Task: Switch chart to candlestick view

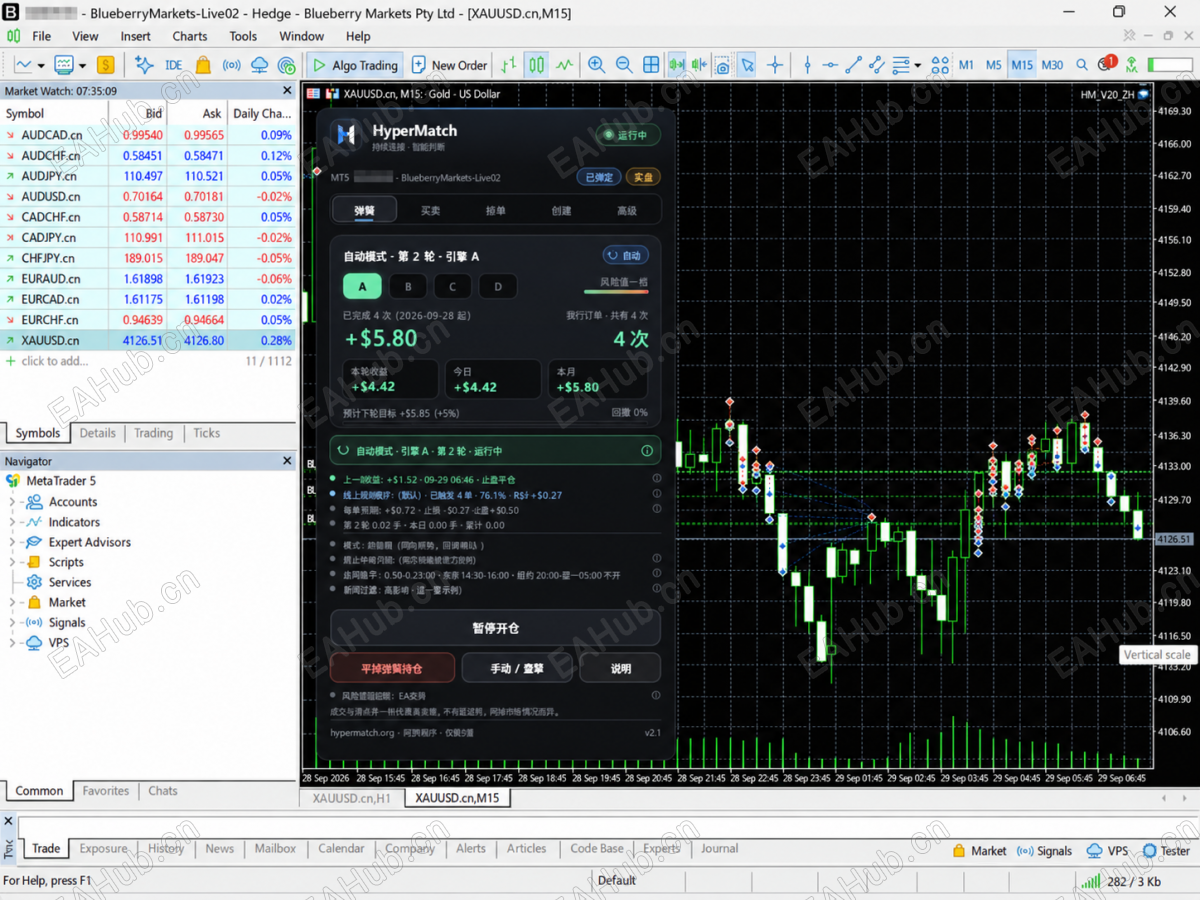Action: [537, 65]
